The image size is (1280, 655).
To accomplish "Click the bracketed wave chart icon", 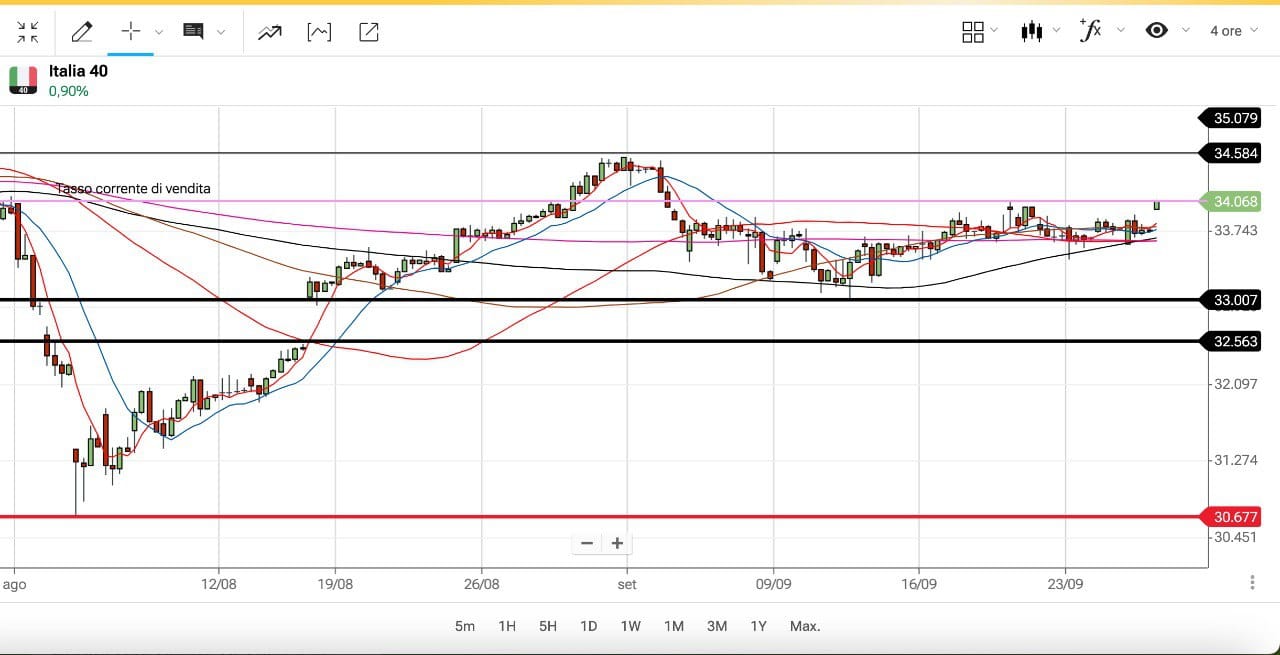I will [319, 32].
